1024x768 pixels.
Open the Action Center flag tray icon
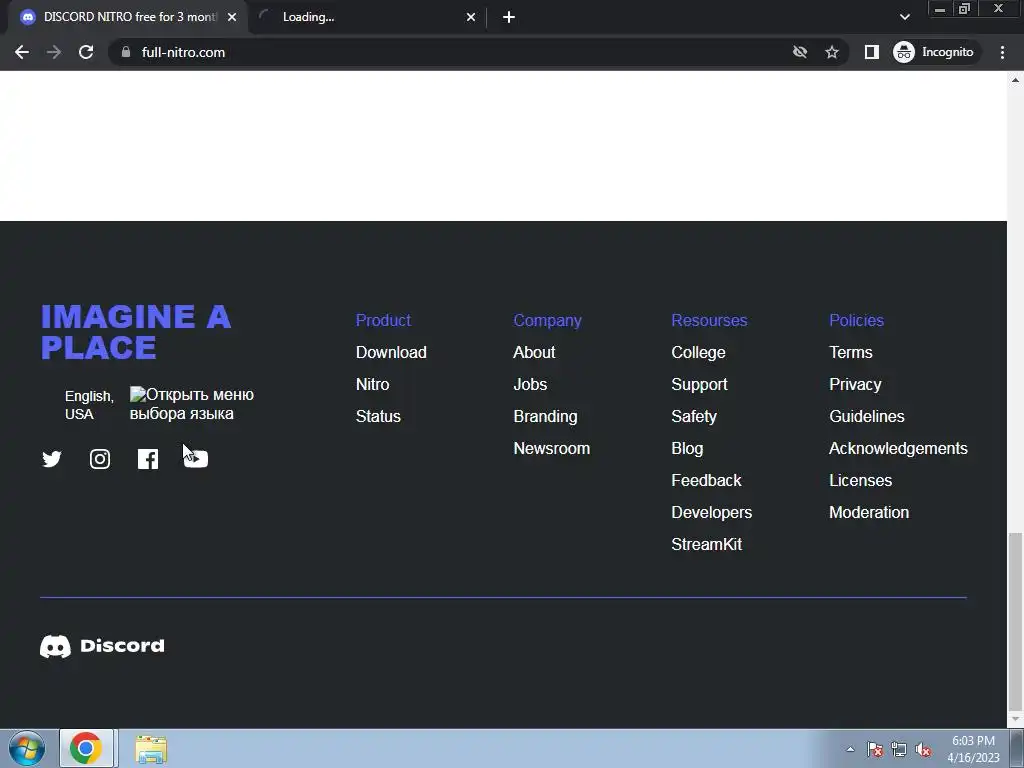[x=874, y=750]
